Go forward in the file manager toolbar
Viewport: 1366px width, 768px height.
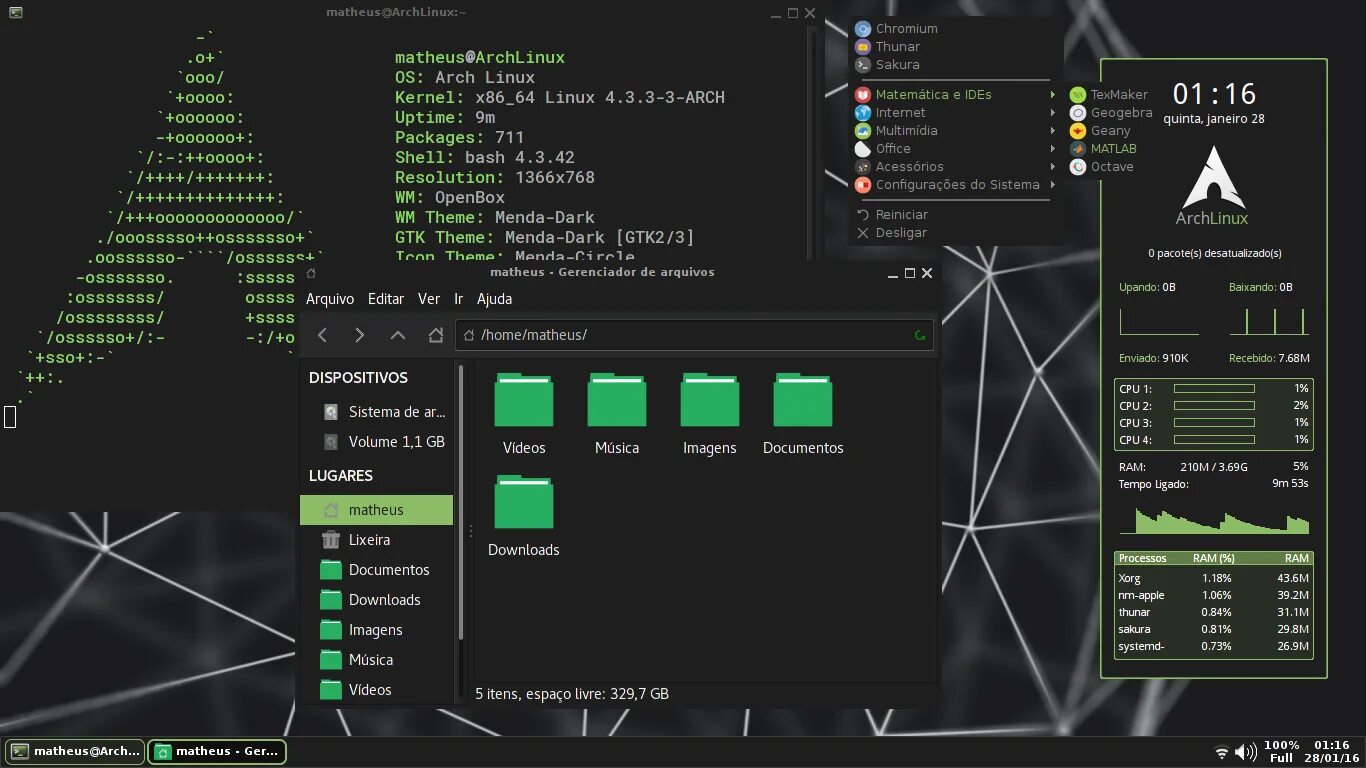(360, 335)
